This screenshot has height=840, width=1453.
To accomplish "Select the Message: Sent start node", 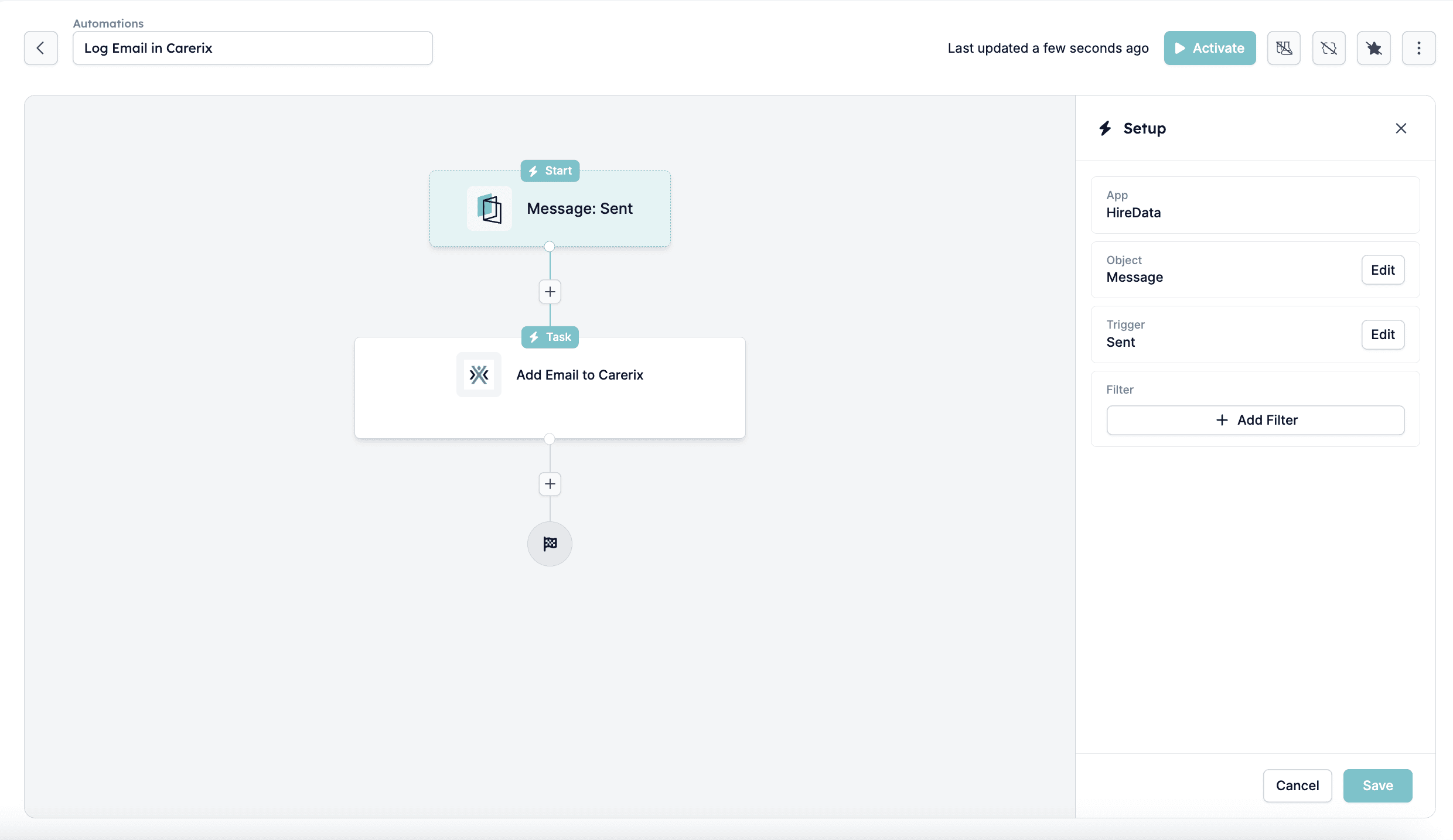I will click(x=550, y=209).
